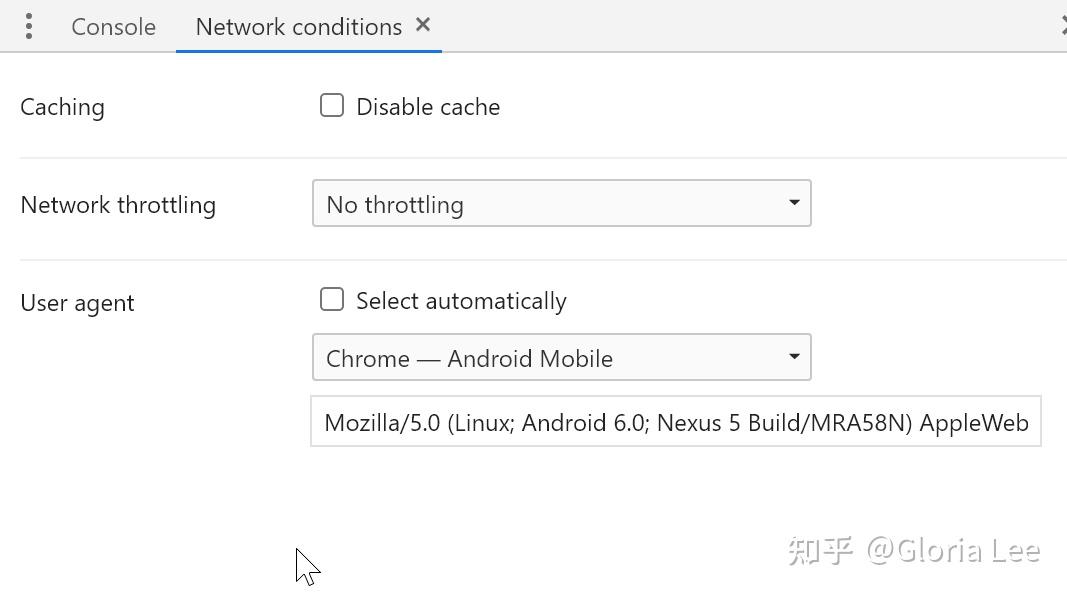This screenshot has height=595, width=1067.
Task: Check the Select automatically checkbox
Action: pos(332,300)
